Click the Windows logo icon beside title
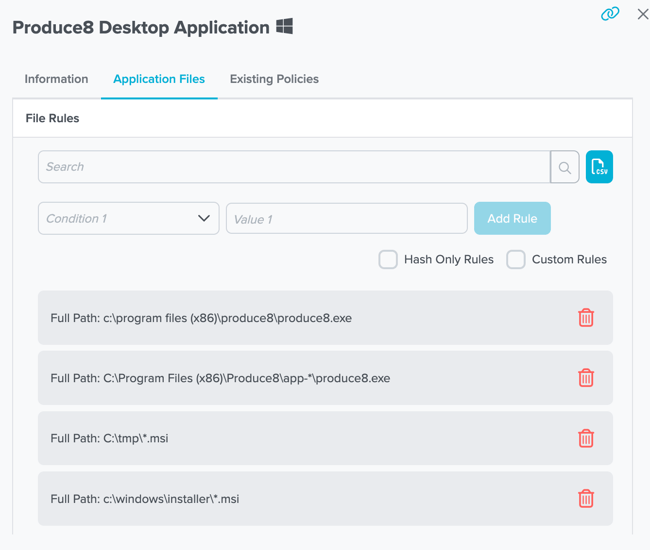The height and width of the screenshot is (550, 650). coord(285,27)
